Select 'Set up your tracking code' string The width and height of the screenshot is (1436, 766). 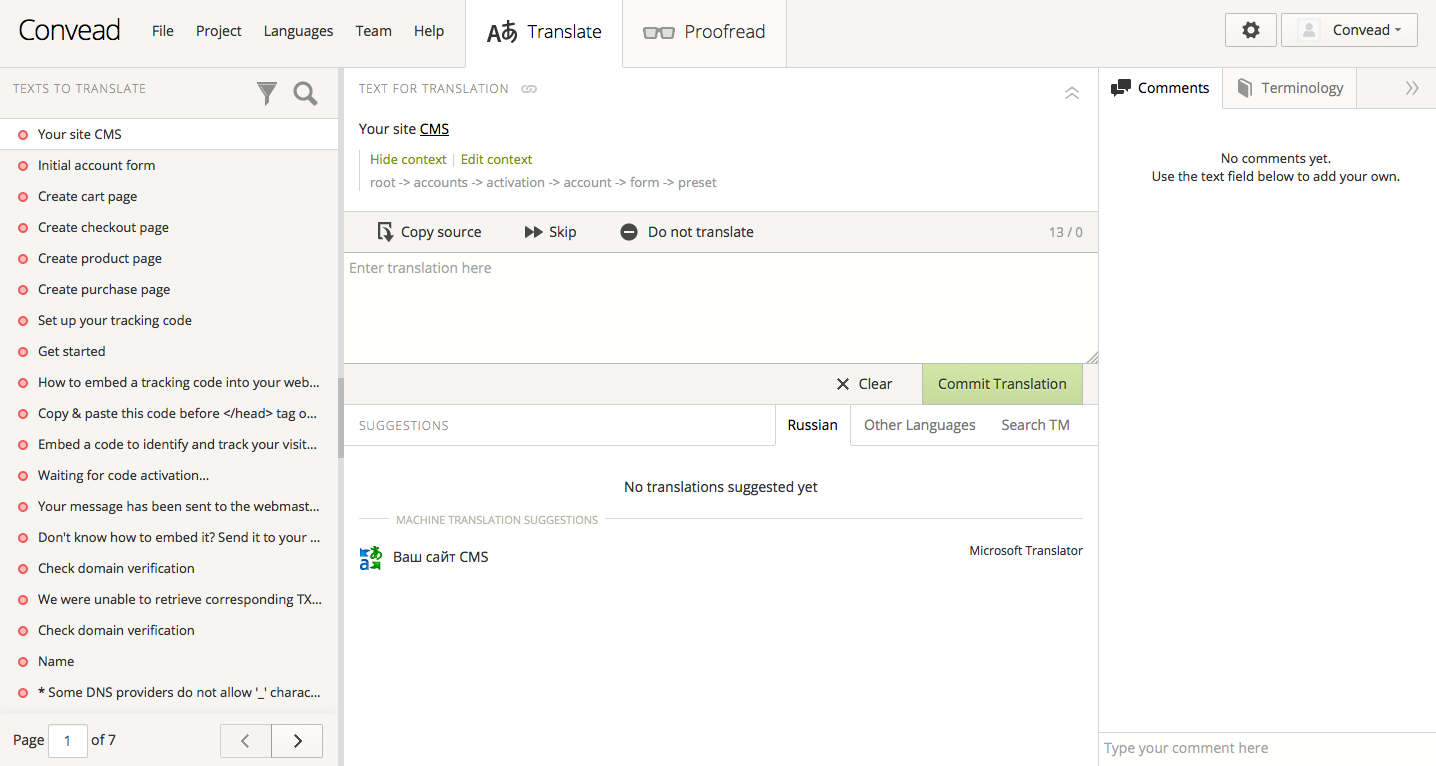point(169,320)
